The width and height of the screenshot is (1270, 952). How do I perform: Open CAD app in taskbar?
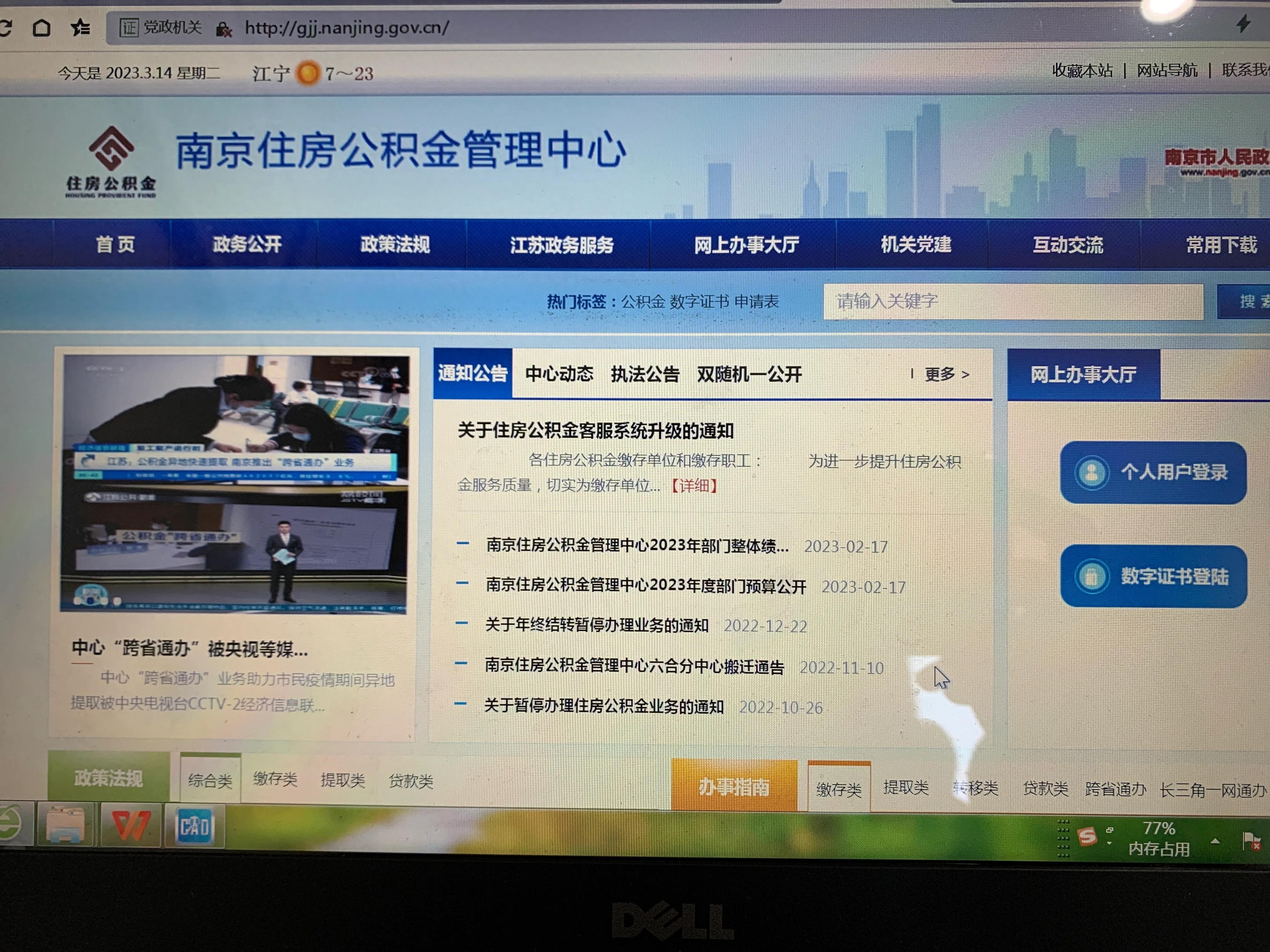[x=194, y=826]
